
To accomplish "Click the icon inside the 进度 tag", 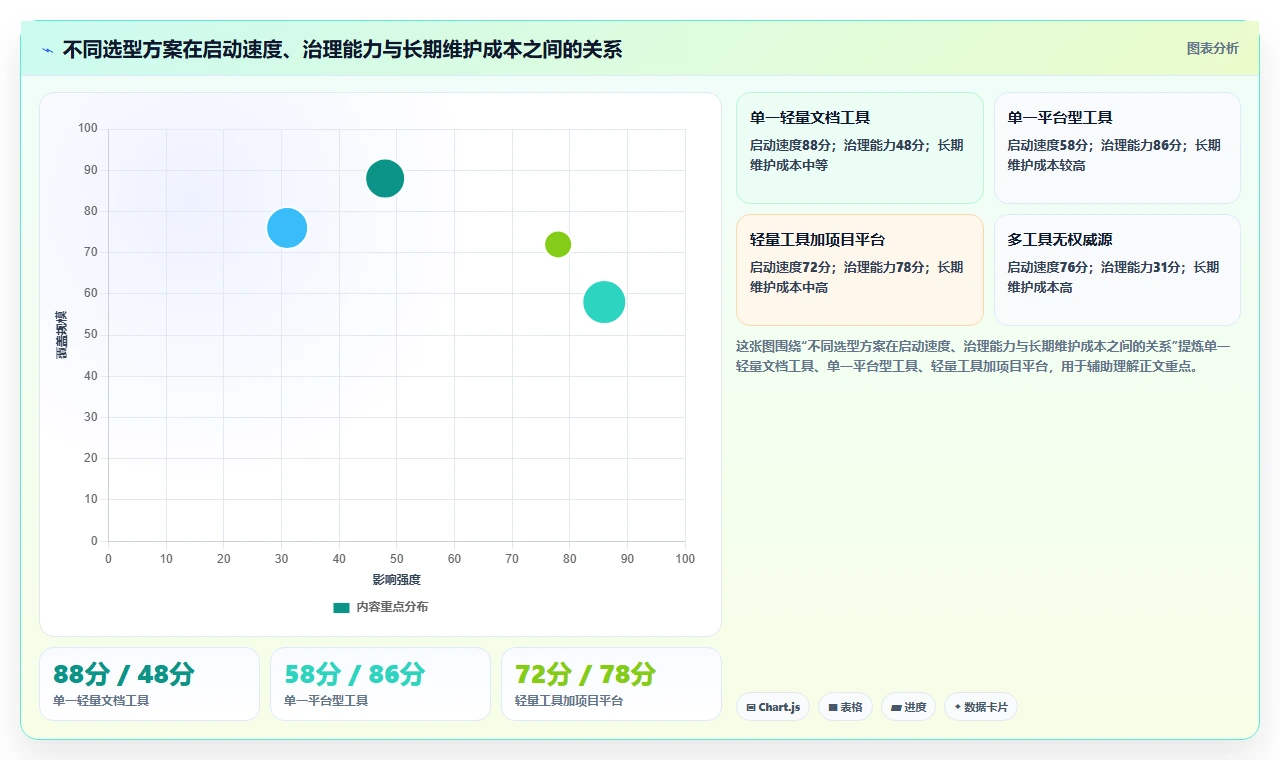I will (895, 708).
